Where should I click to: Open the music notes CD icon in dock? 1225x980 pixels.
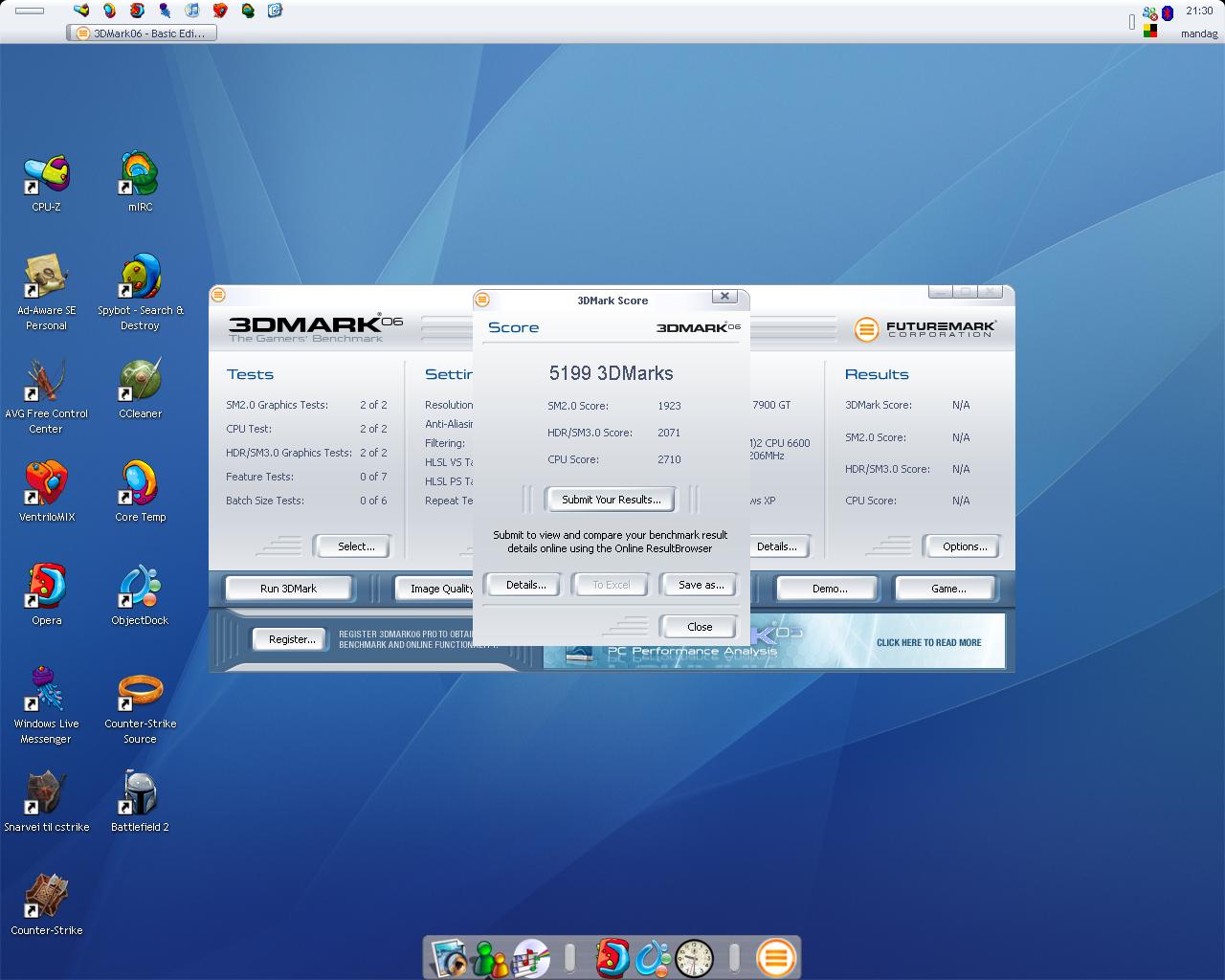(x=531, y=957)
